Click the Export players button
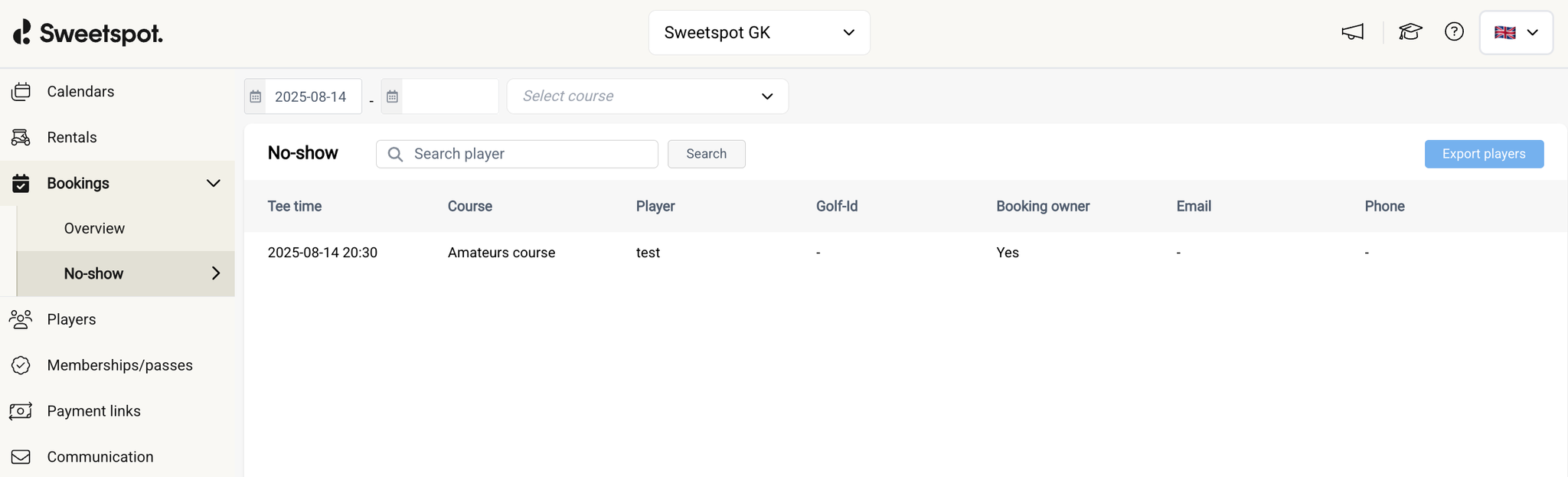The image size is (1568, 477). 1483,154
